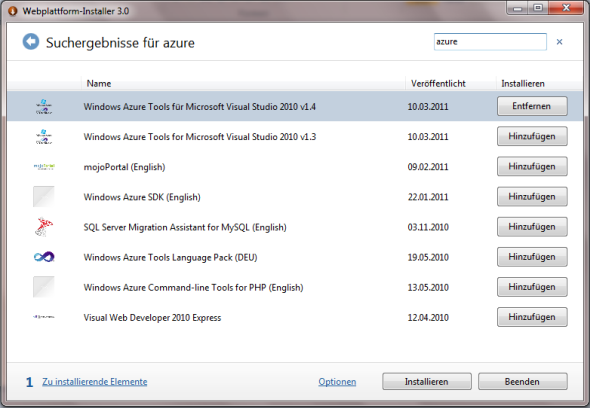The width and height of the screenshot is (590, 408).
Task: Click the number 1 items count
Action: [x=29, y=382]
